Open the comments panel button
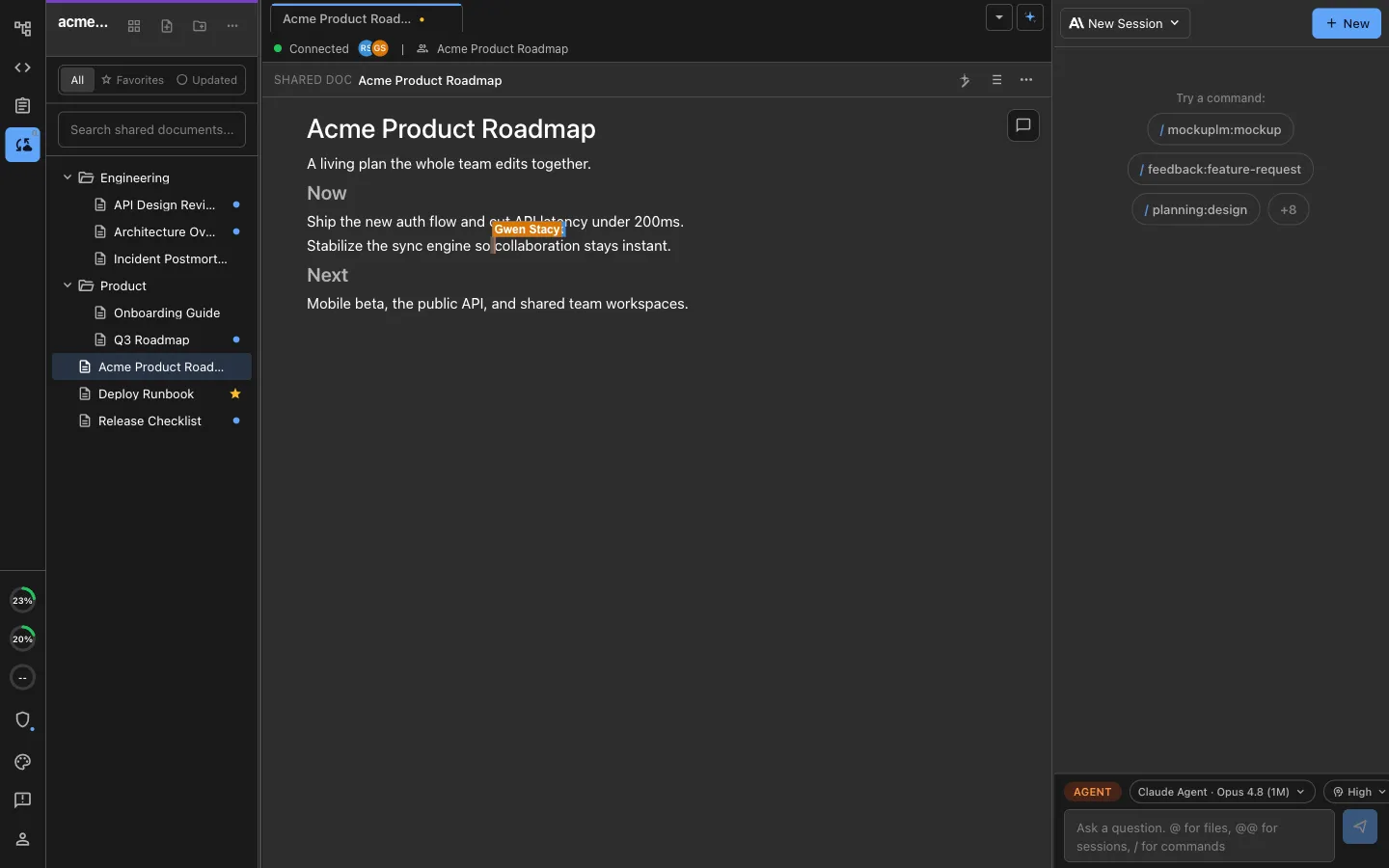1389x868 pixels. (1023, 125)
